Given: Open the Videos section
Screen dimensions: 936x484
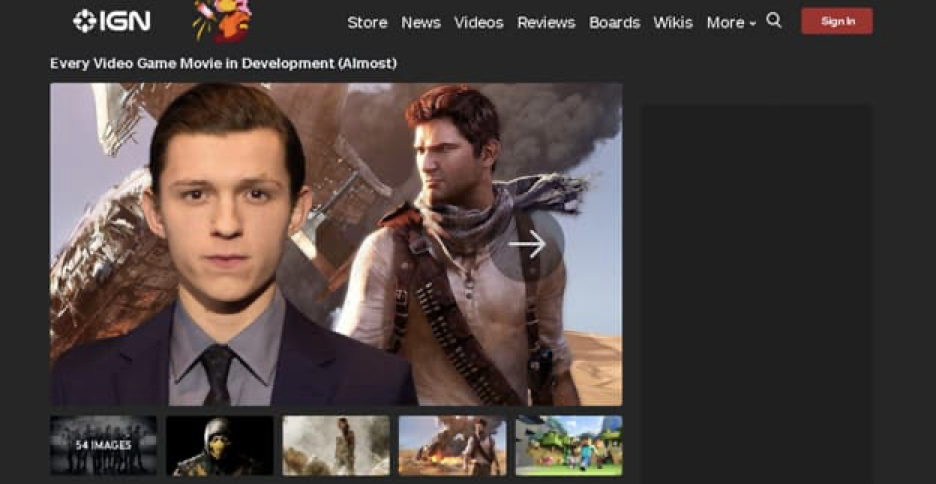Looking at the screenshot, I should 479,23.
